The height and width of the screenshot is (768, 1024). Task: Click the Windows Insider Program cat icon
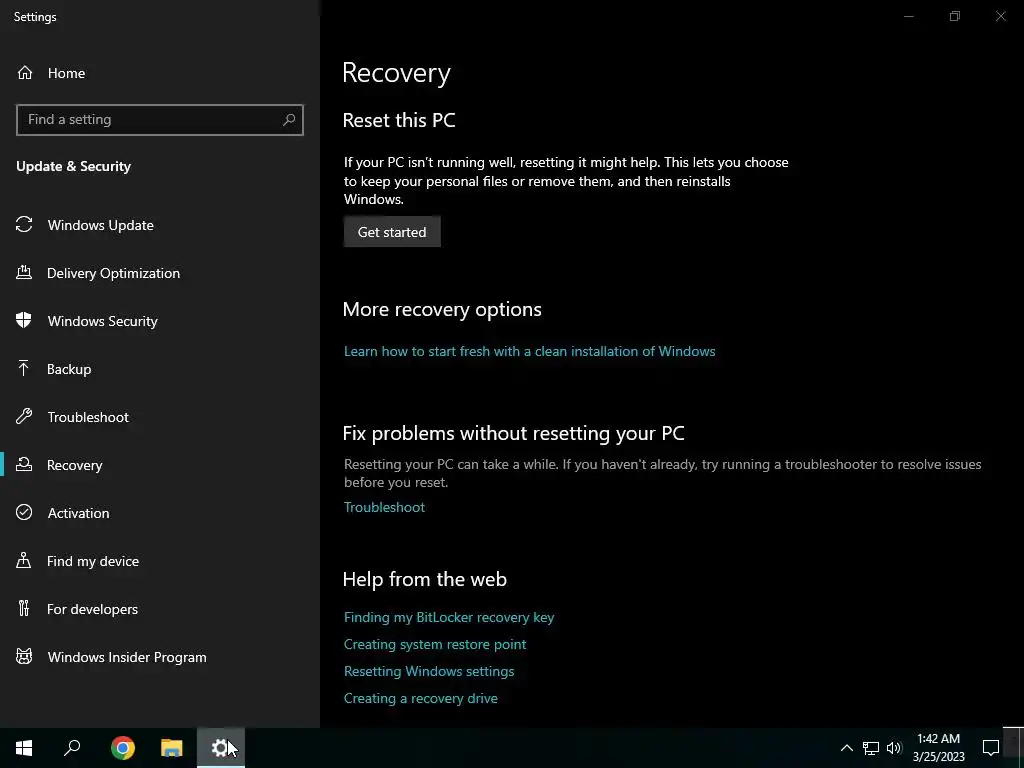pos(24,656)
